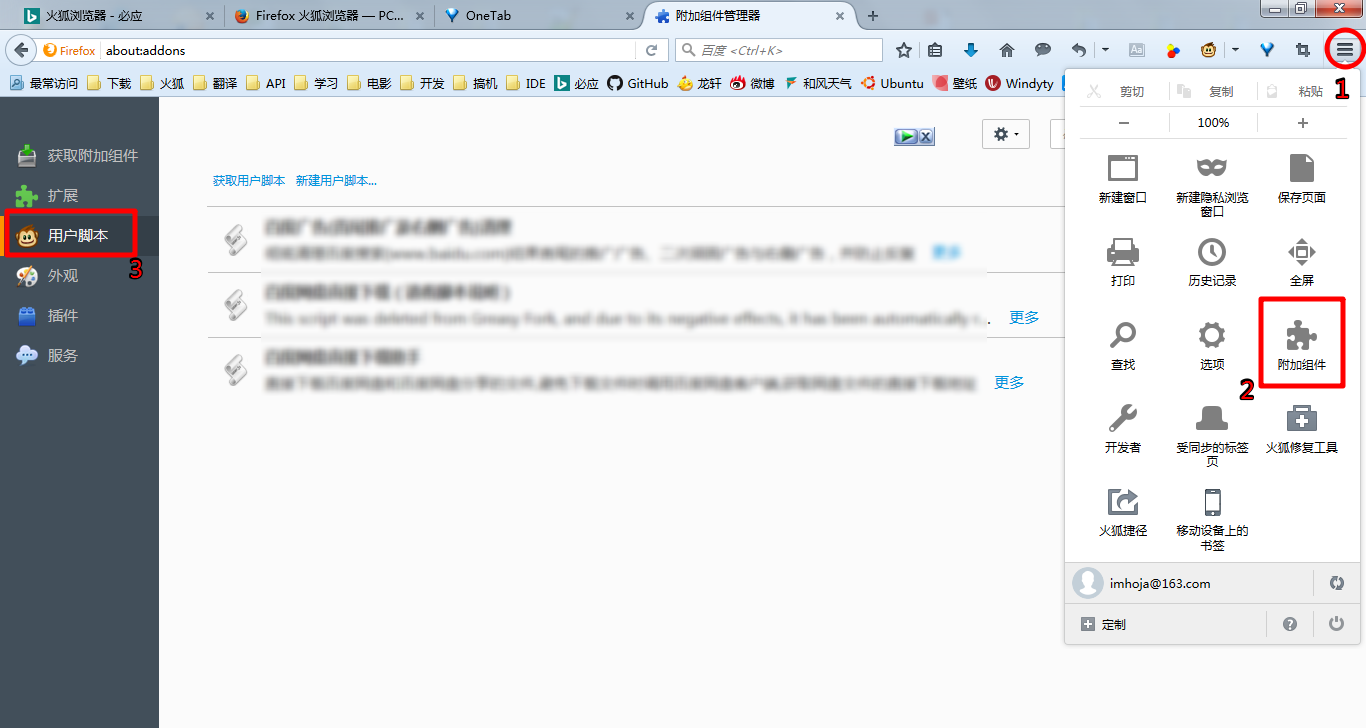Select 用户脚本 (User Scripts) in the sidebar
Viewport: 1366px width, 728px height.
[x=63, y=234]
